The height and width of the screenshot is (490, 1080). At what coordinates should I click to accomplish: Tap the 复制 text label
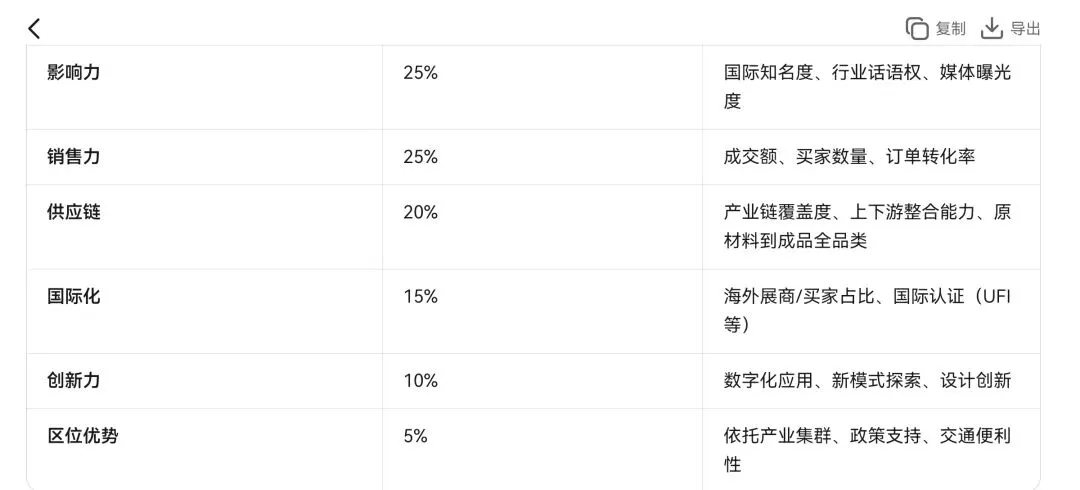point(951,29)
